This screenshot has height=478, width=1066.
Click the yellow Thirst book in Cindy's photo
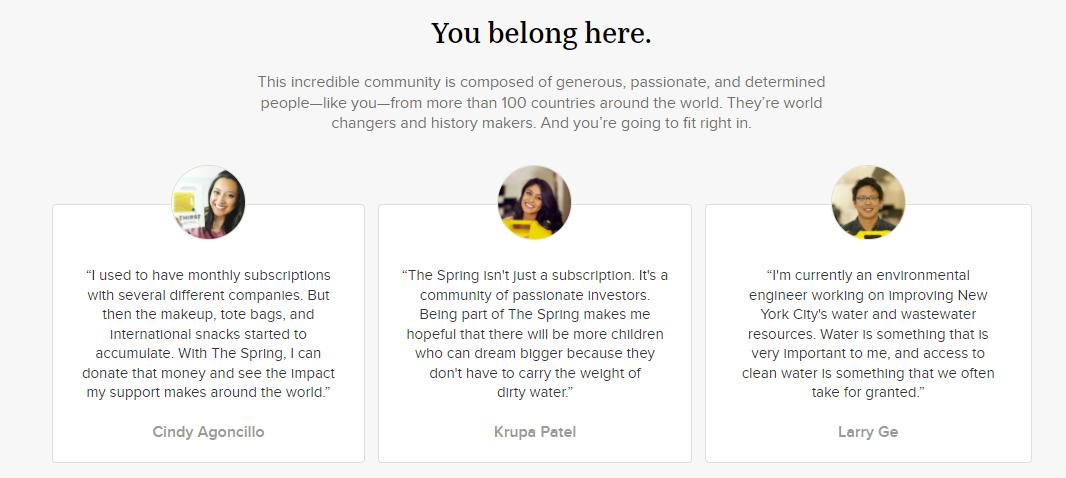click(185, 207)
